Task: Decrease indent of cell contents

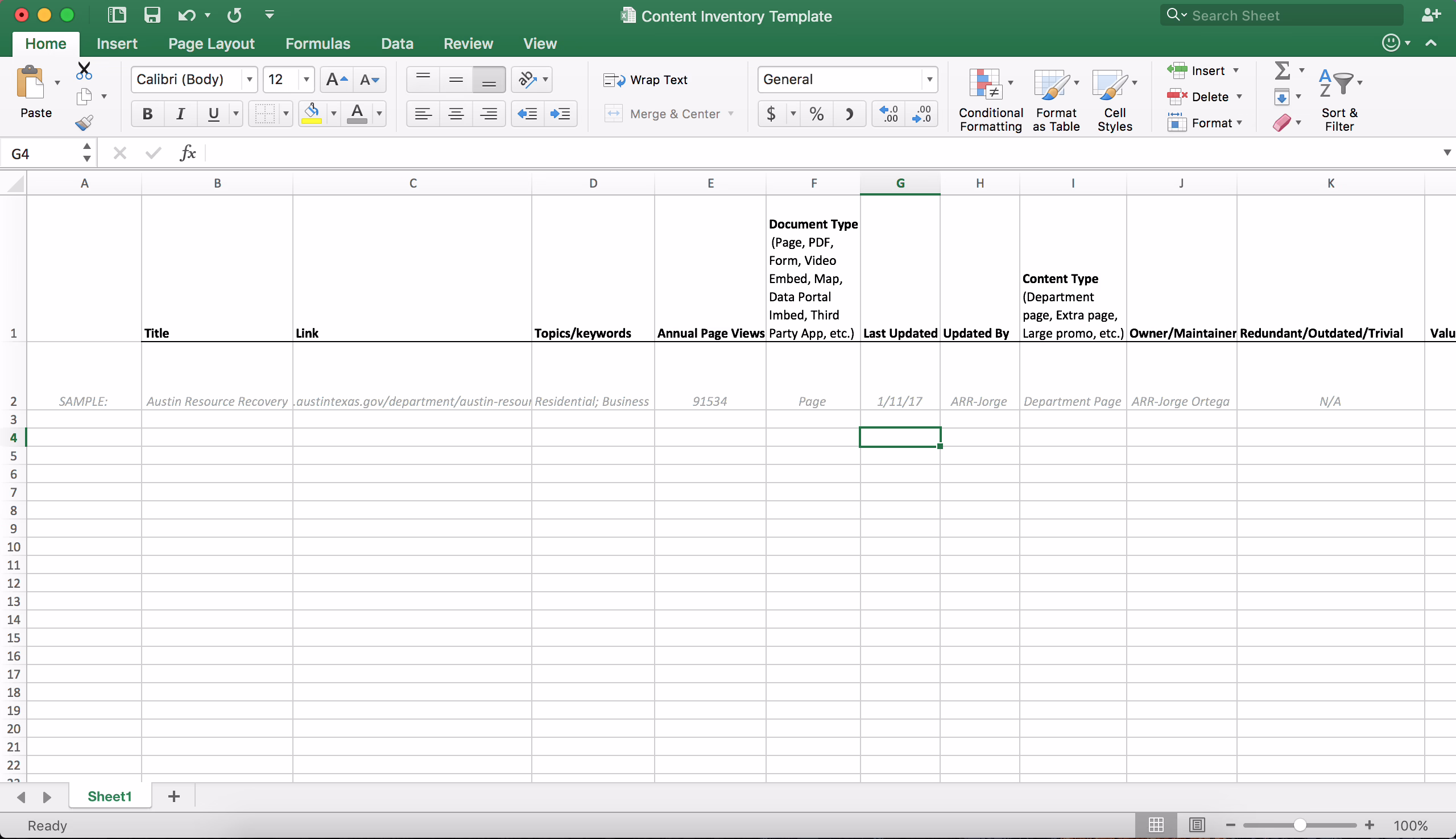Action: (x=527, y=114)
